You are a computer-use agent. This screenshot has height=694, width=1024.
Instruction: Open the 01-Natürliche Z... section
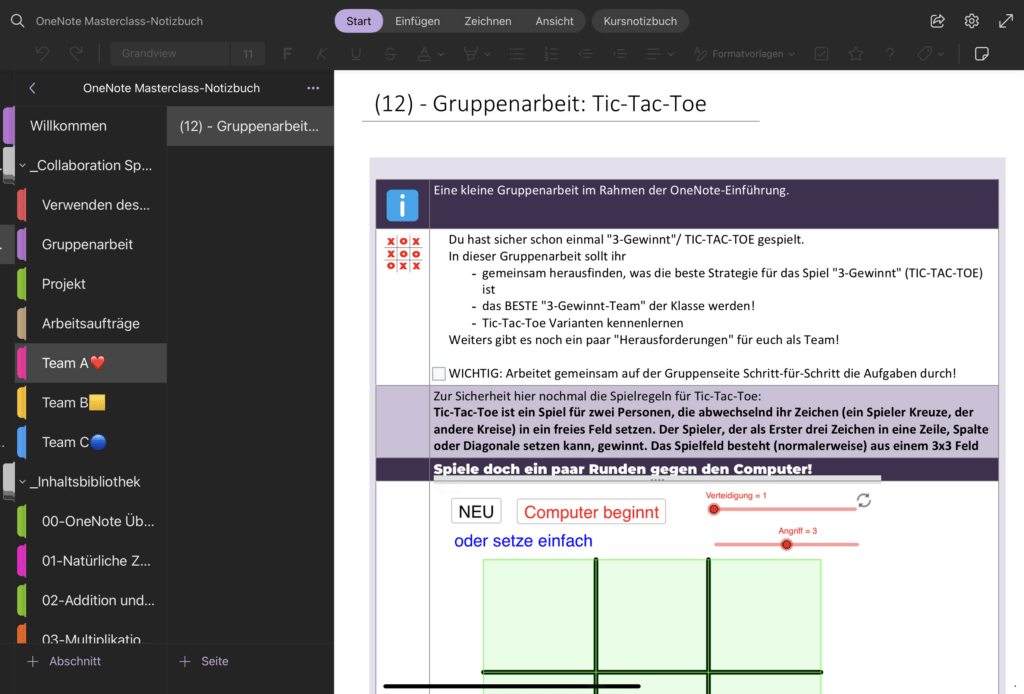tap(91, 561)
